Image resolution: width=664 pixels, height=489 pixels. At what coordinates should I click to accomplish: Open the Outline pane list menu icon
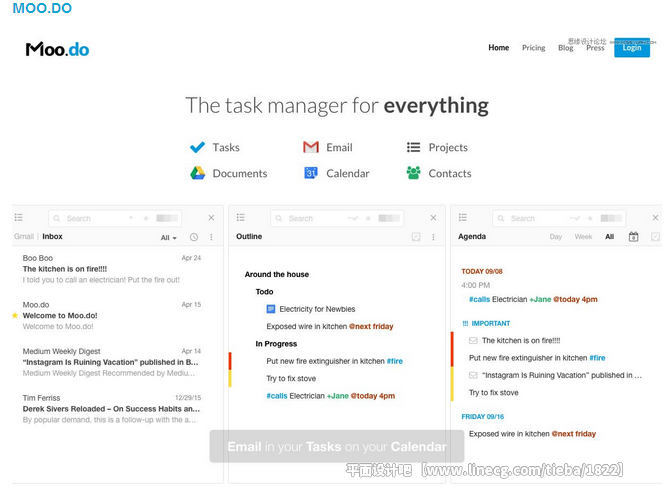(x=241, y=218)
